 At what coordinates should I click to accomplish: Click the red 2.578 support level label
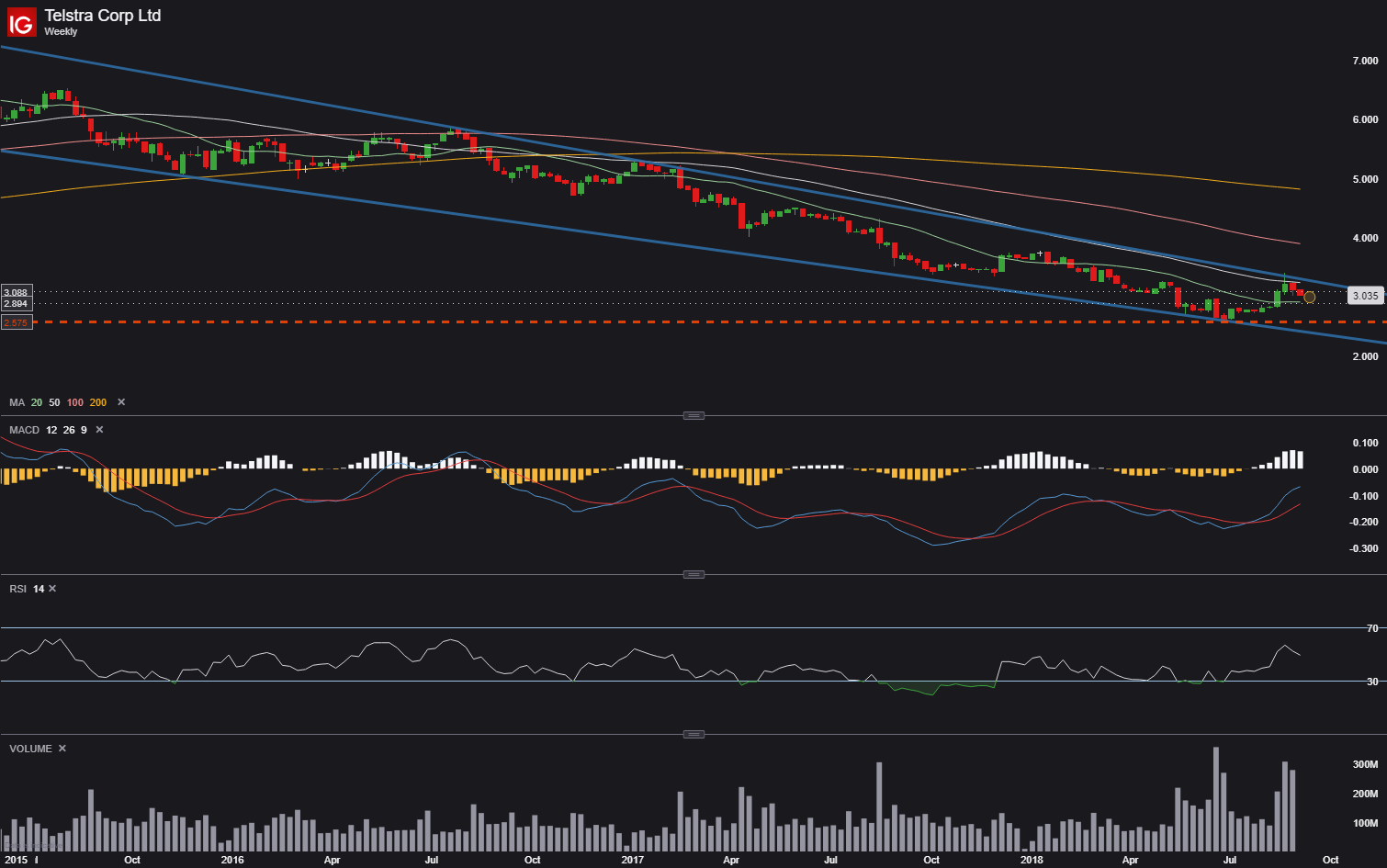tap(17, 322)
